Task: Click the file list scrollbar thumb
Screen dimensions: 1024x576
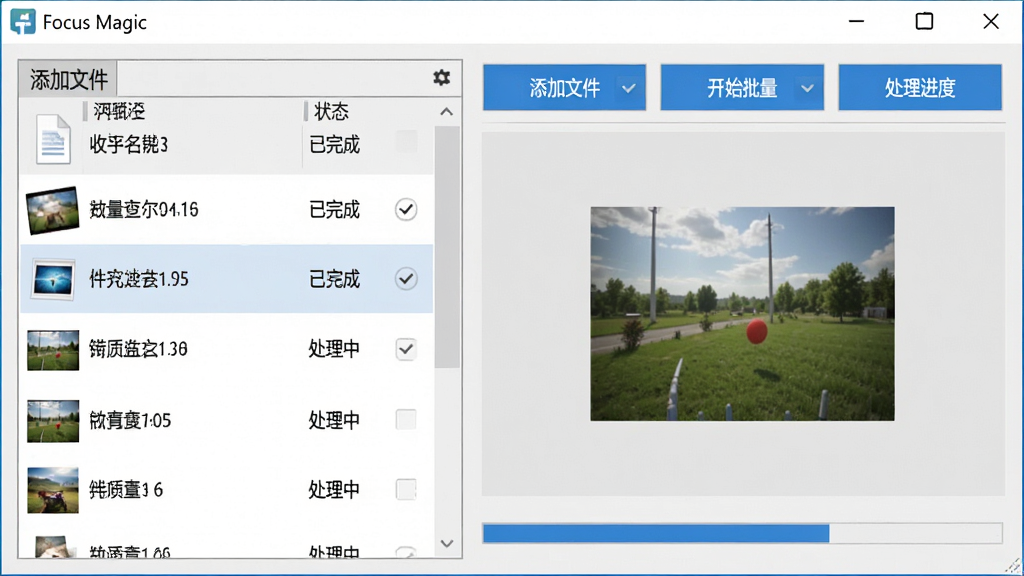Action: [447, 247]
